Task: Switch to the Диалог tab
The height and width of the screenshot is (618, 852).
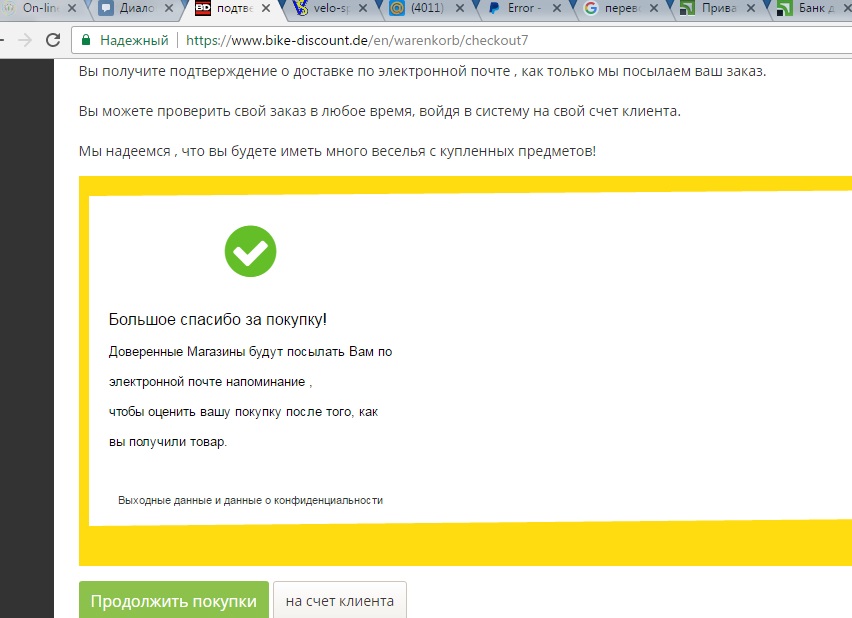Action: (x=135, y=9)
